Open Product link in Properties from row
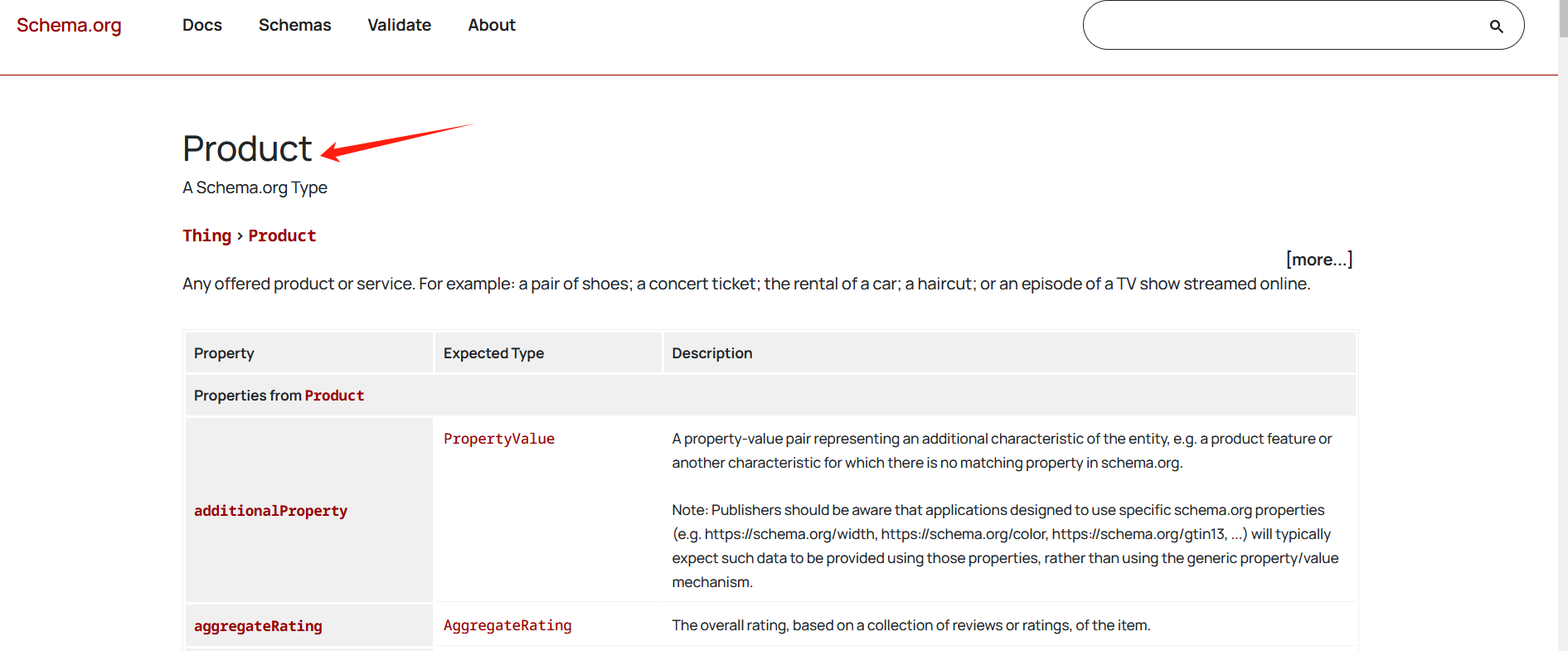The height and width of the screenshot is (651, 1568). [x=334, y=396]
